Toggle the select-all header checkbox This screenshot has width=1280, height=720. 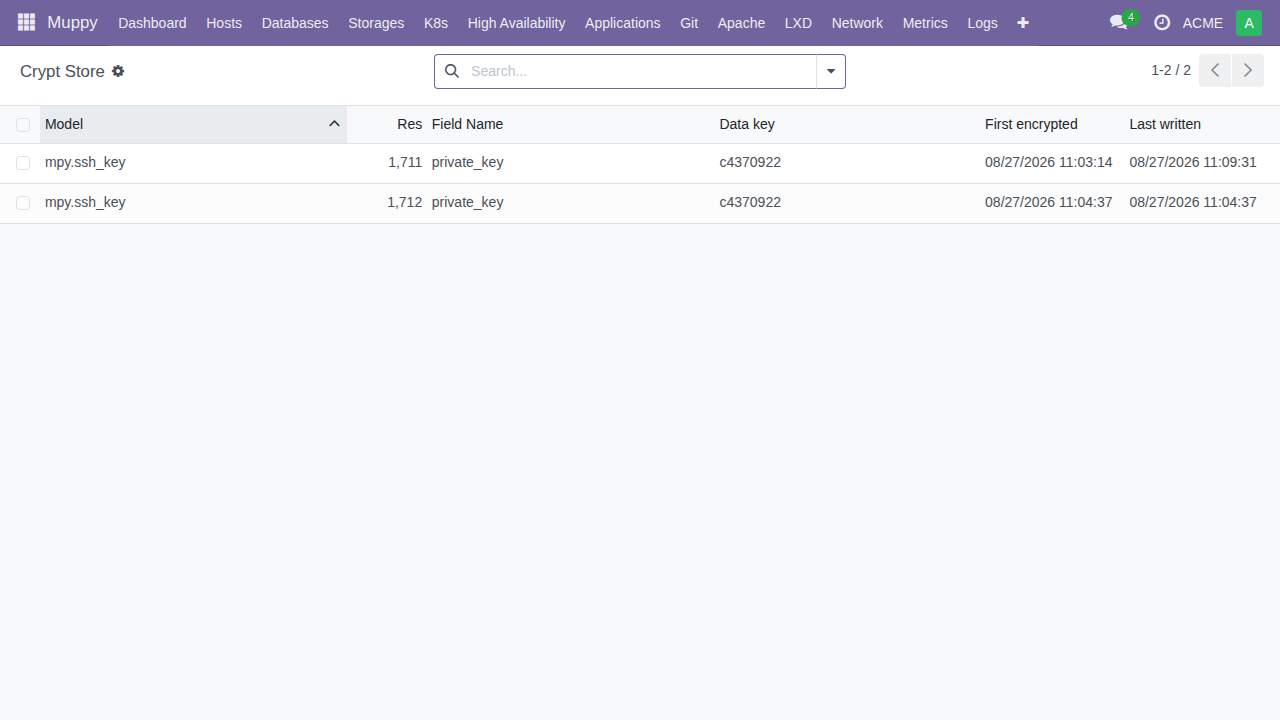point(23,125)
